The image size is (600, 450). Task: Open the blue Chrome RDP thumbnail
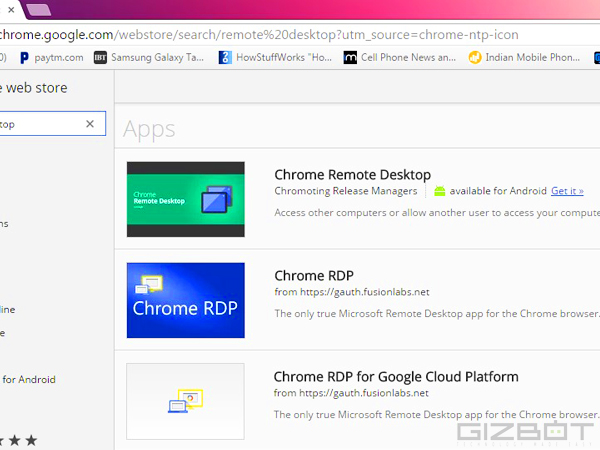(185, 301)
